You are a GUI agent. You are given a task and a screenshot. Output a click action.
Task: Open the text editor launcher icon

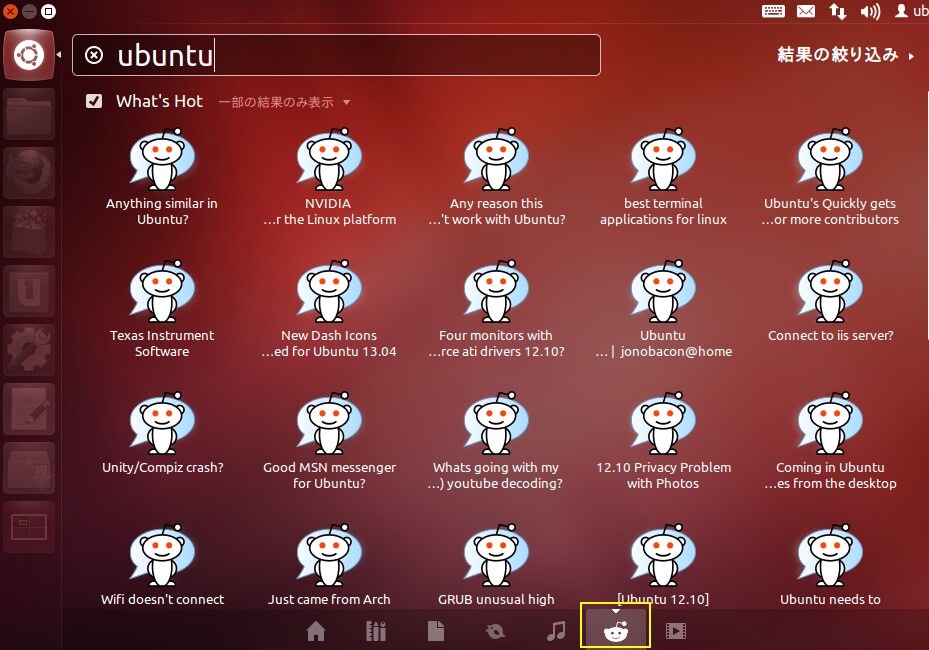29,409
